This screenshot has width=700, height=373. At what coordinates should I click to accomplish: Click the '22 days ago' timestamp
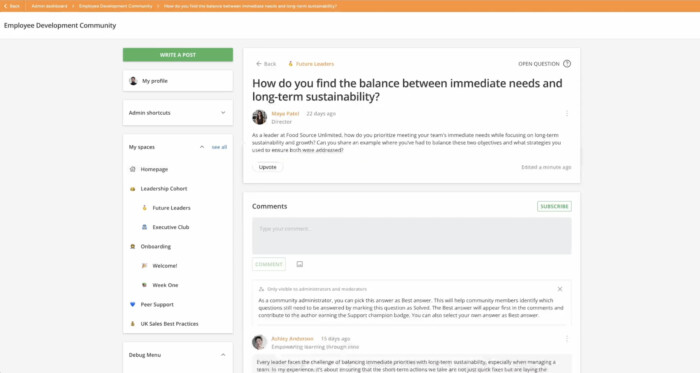pos(321,114)
